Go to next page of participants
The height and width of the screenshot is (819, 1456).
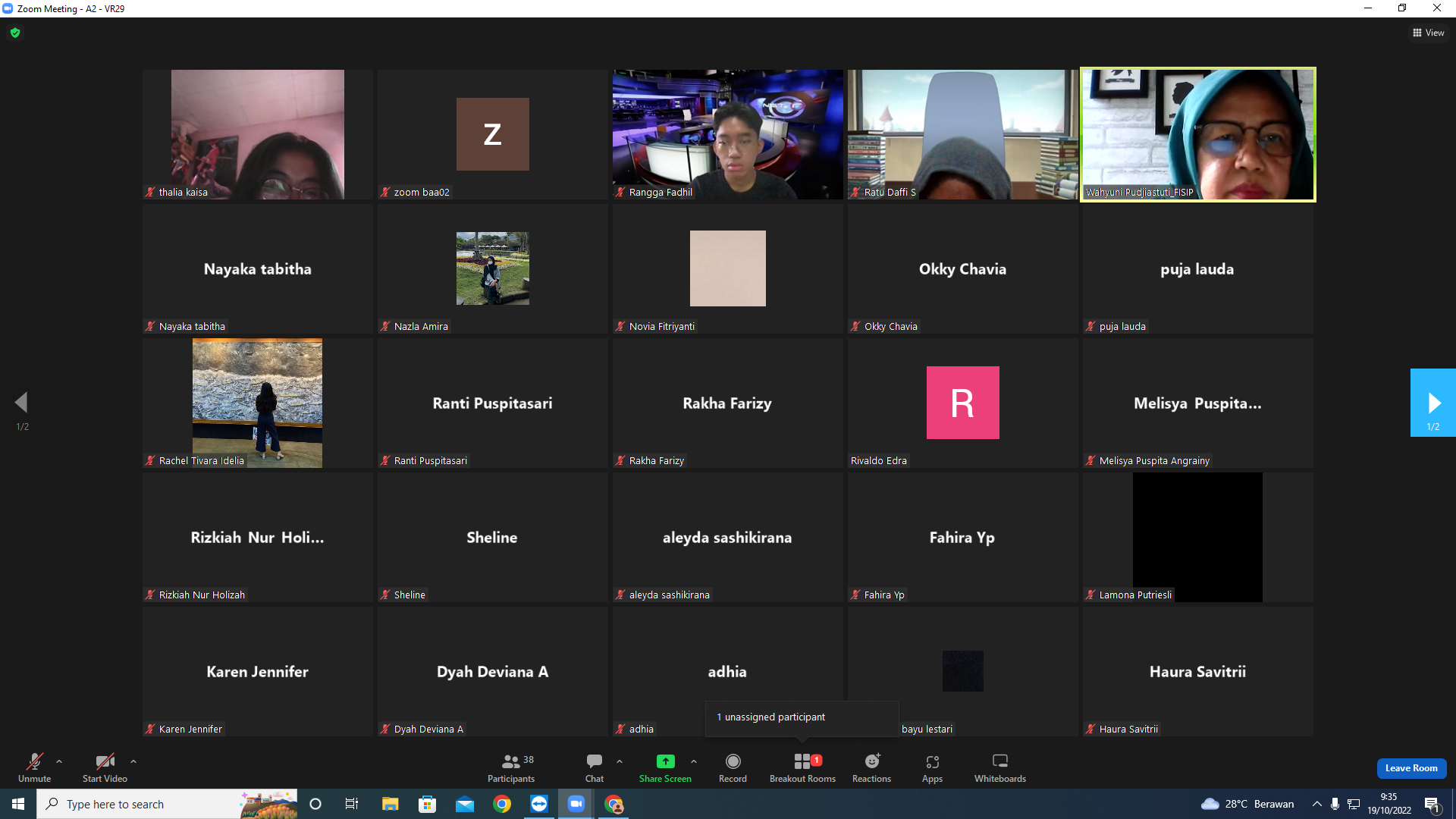point(1432,403)
